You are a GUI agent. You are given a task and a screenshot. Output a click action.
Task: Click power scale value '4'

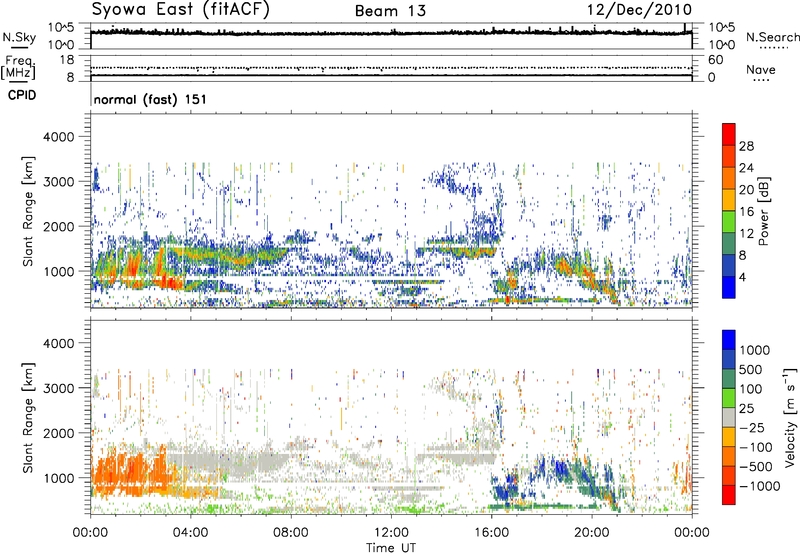[x=742, y=277]
